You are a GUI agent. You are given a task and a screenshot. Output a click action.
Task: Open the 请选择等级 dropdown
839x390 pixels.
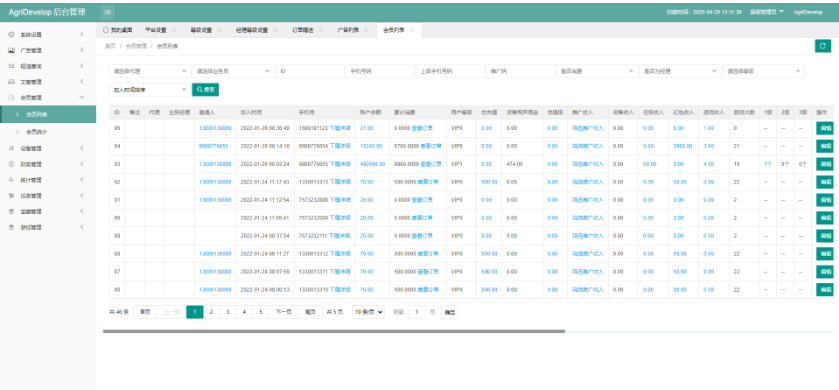pos(764,71)
